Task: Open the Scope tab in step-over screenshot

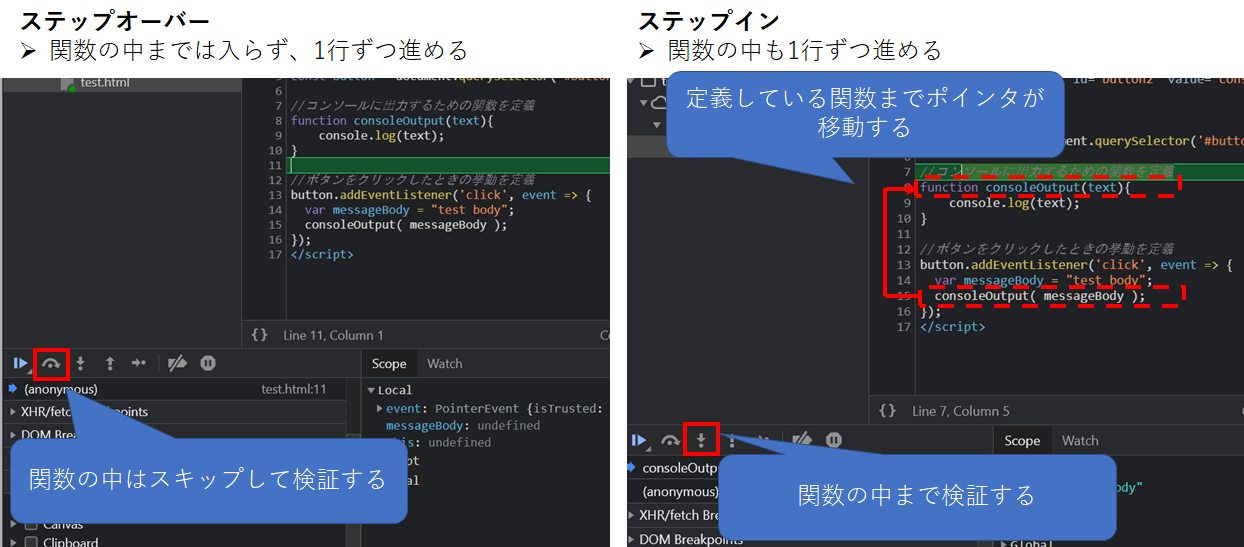Action: pos(389,364)
